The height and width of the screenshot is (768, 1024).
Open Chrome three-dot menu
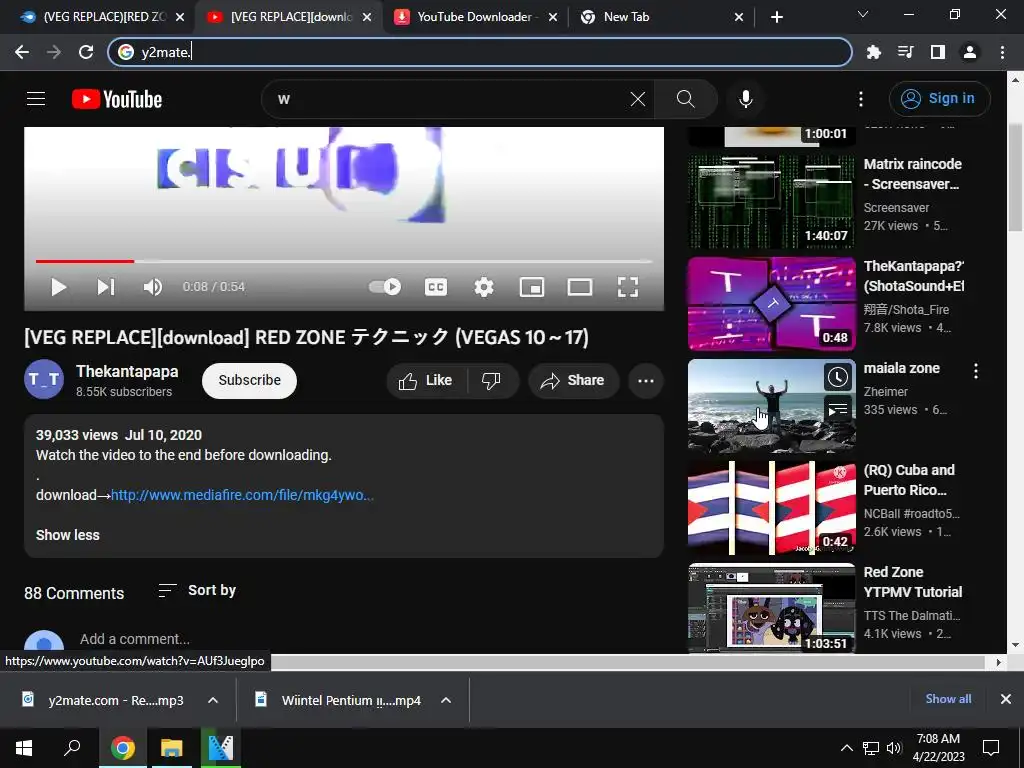pyautogui.click(x=1002, y=52)
